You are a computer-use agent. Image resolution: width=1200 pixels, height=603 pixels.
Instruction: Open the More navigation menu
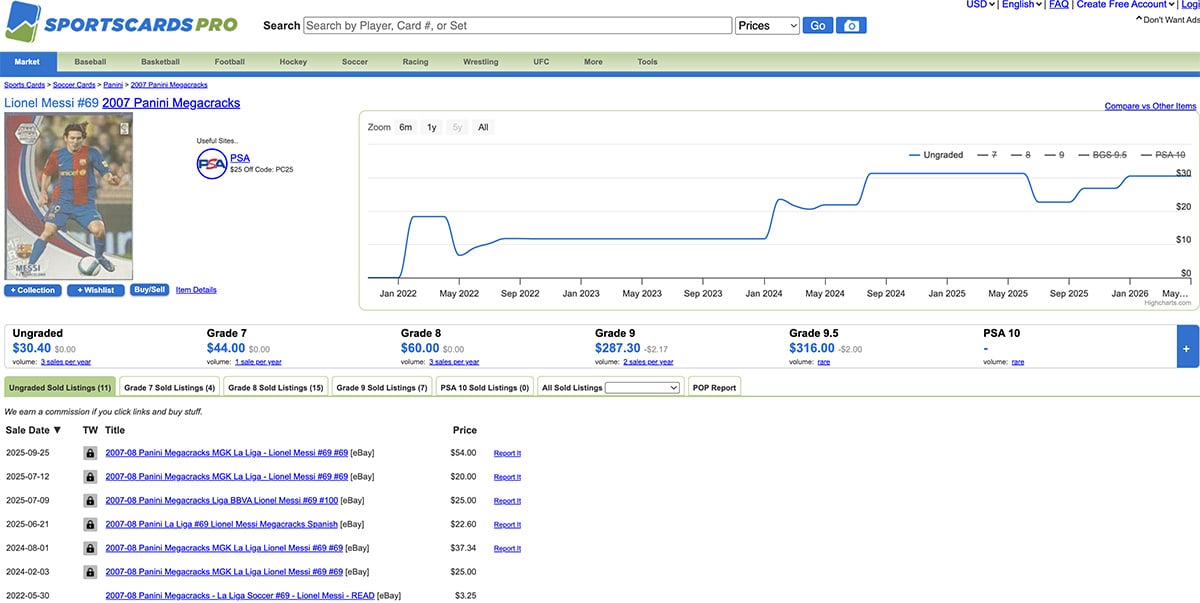click(x=593, y=62)
